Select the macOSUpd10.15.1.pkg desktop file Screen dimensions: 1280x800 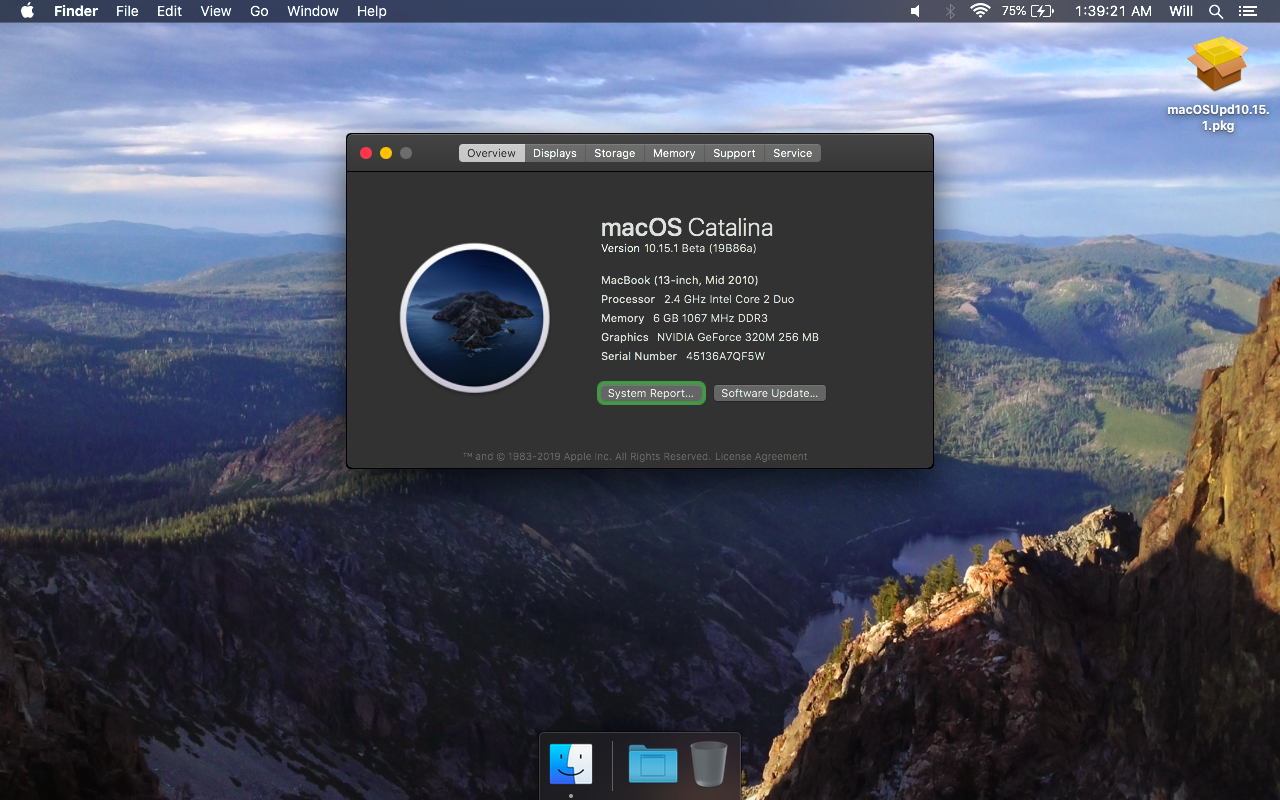[1217, 84]
